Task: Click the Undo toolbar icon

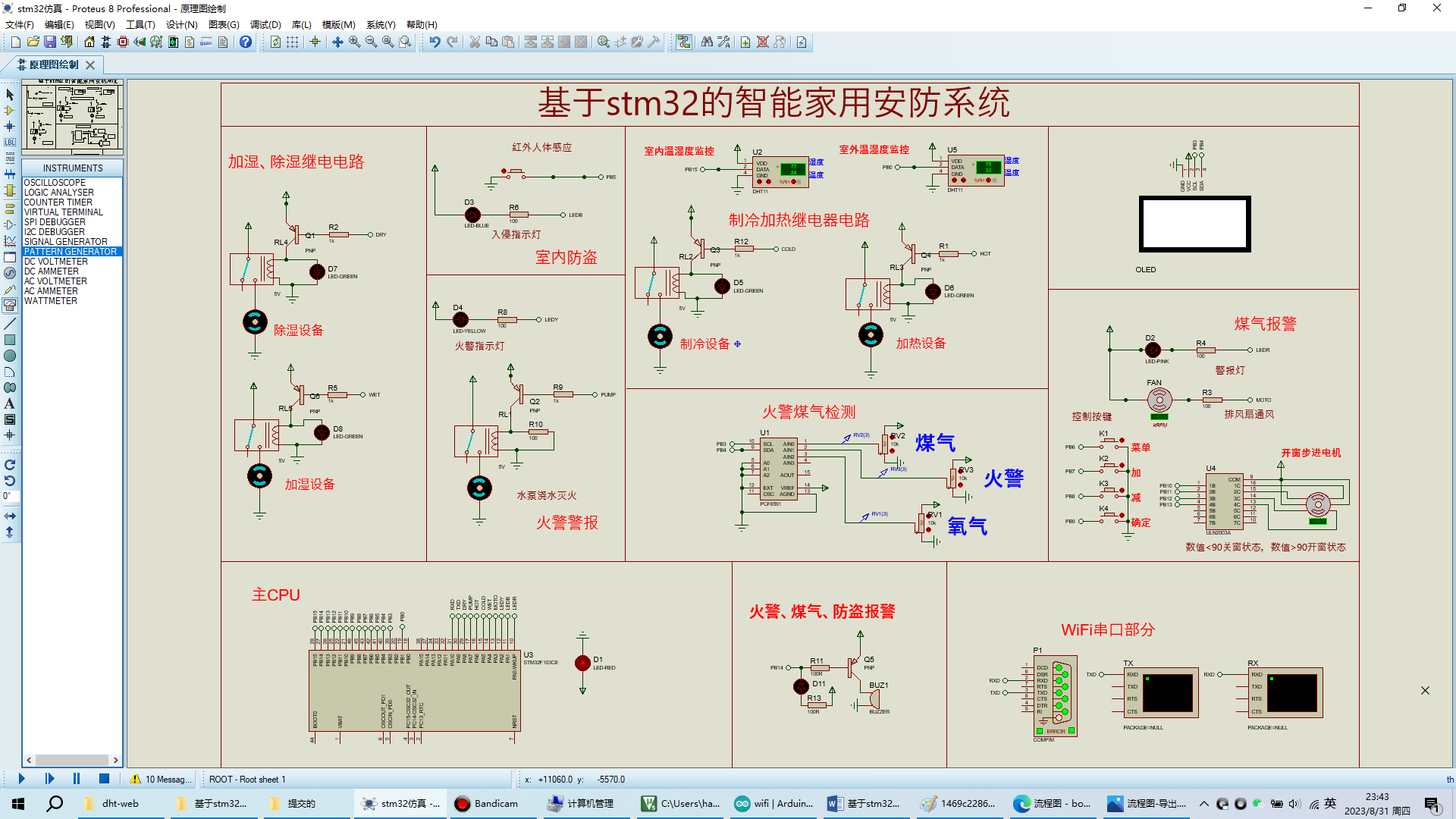Action: pyautogui.click(x=435, y=42)
